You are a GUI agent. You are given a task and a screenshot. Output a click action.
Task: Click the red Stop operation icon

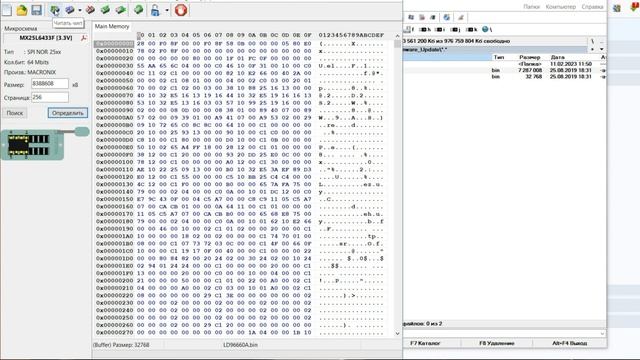(x=181, y=10)
